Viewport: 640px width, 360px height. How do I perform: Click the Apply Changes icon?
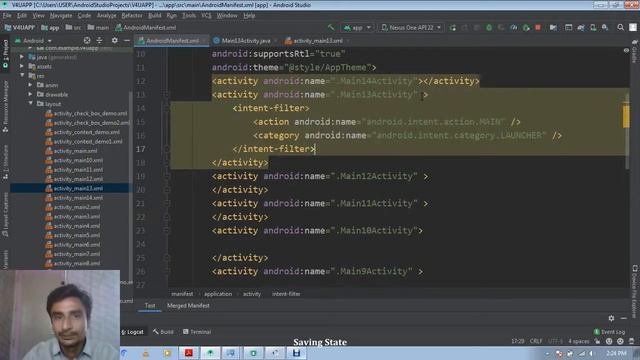pos(465,28)
